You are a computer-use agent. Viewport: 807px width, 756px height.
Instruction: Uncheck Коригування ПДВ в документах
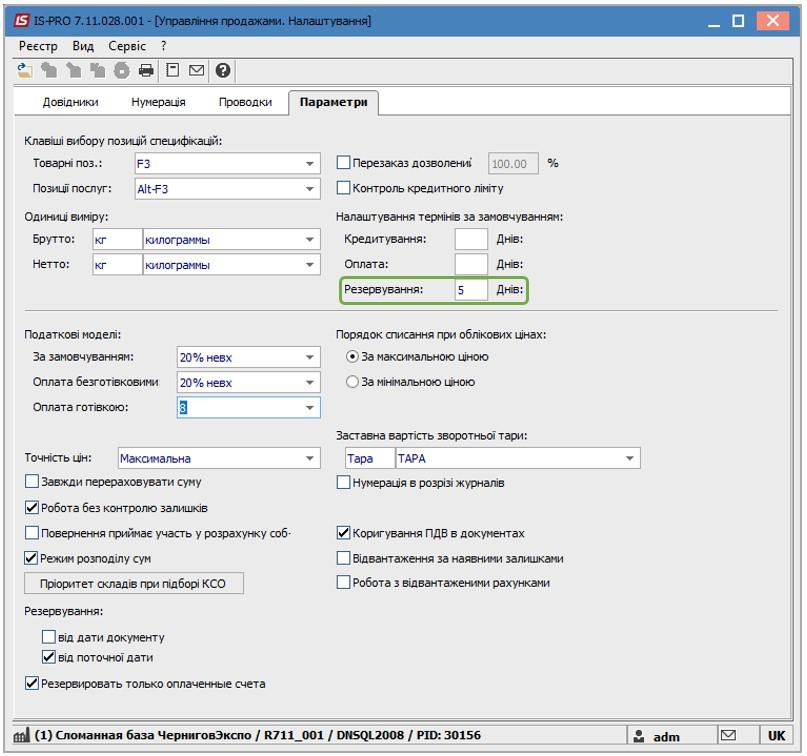[x=343, y=533]
